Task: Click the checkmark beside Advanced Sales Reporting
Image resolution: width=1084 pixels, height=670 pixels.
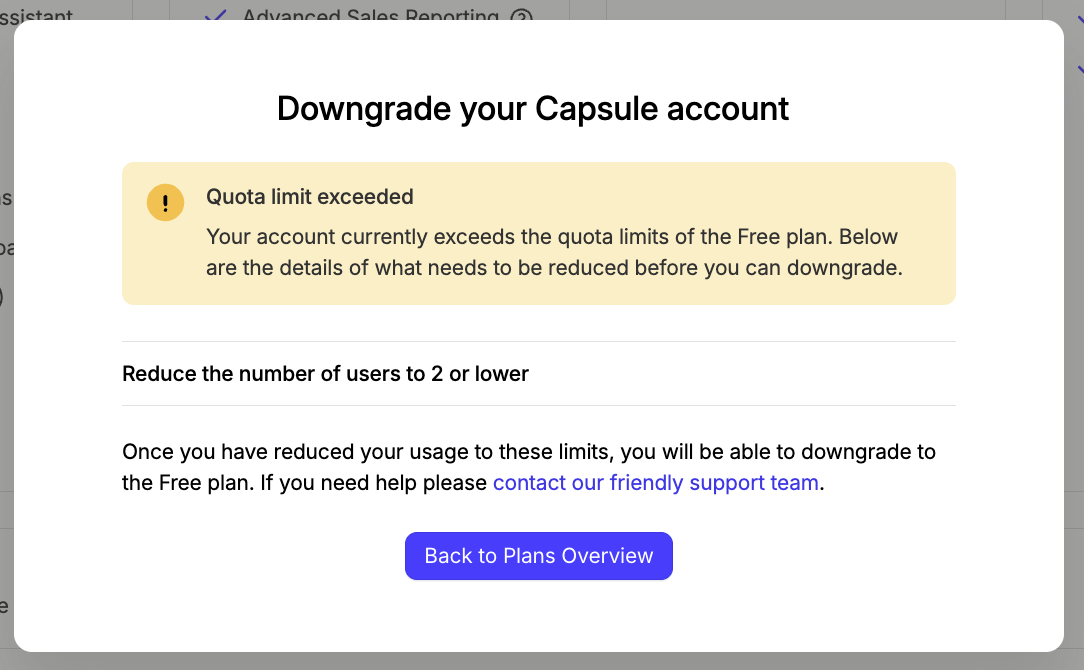Action: click(216, 15)
